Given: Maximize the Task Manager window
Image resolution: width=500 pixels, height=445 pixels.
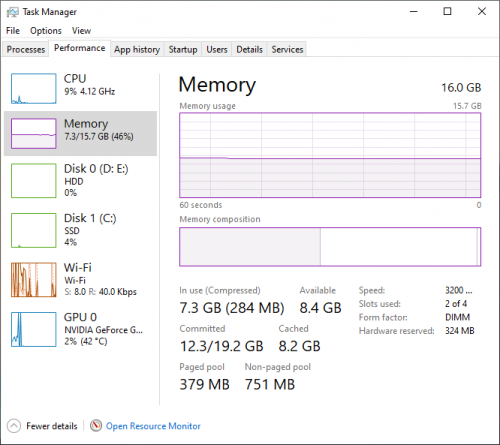Looking at the screenshot, I should [447, 12].
